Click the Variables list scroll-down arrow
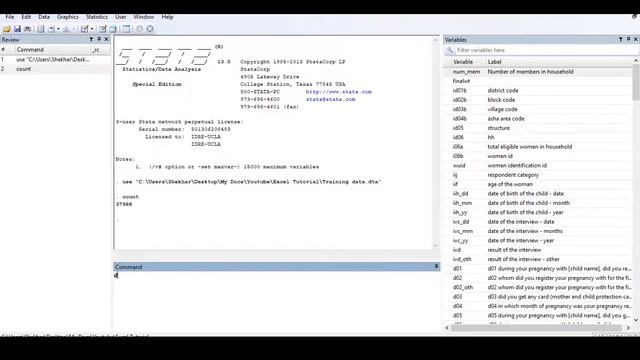Viewport: 640px width, 360px height. click(x=636, y=320)
